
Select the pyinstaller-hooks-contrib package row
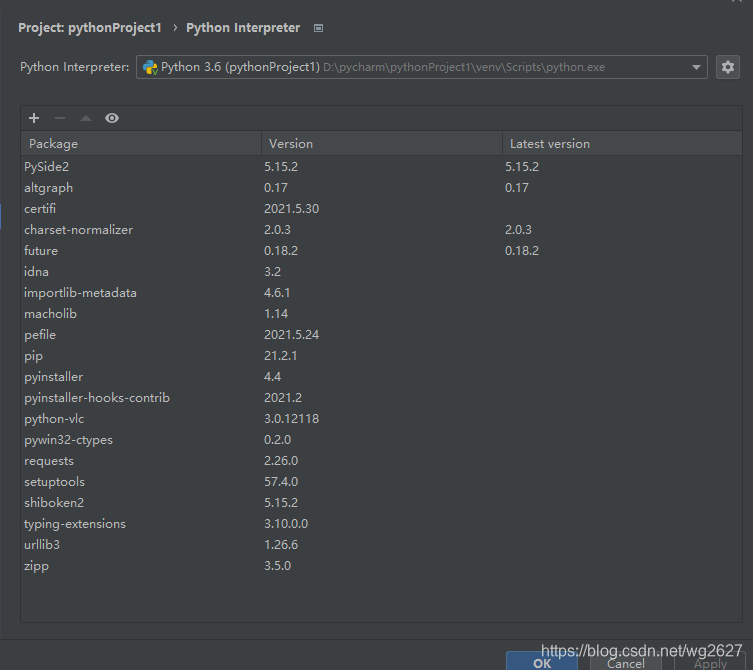coord(381,398)
